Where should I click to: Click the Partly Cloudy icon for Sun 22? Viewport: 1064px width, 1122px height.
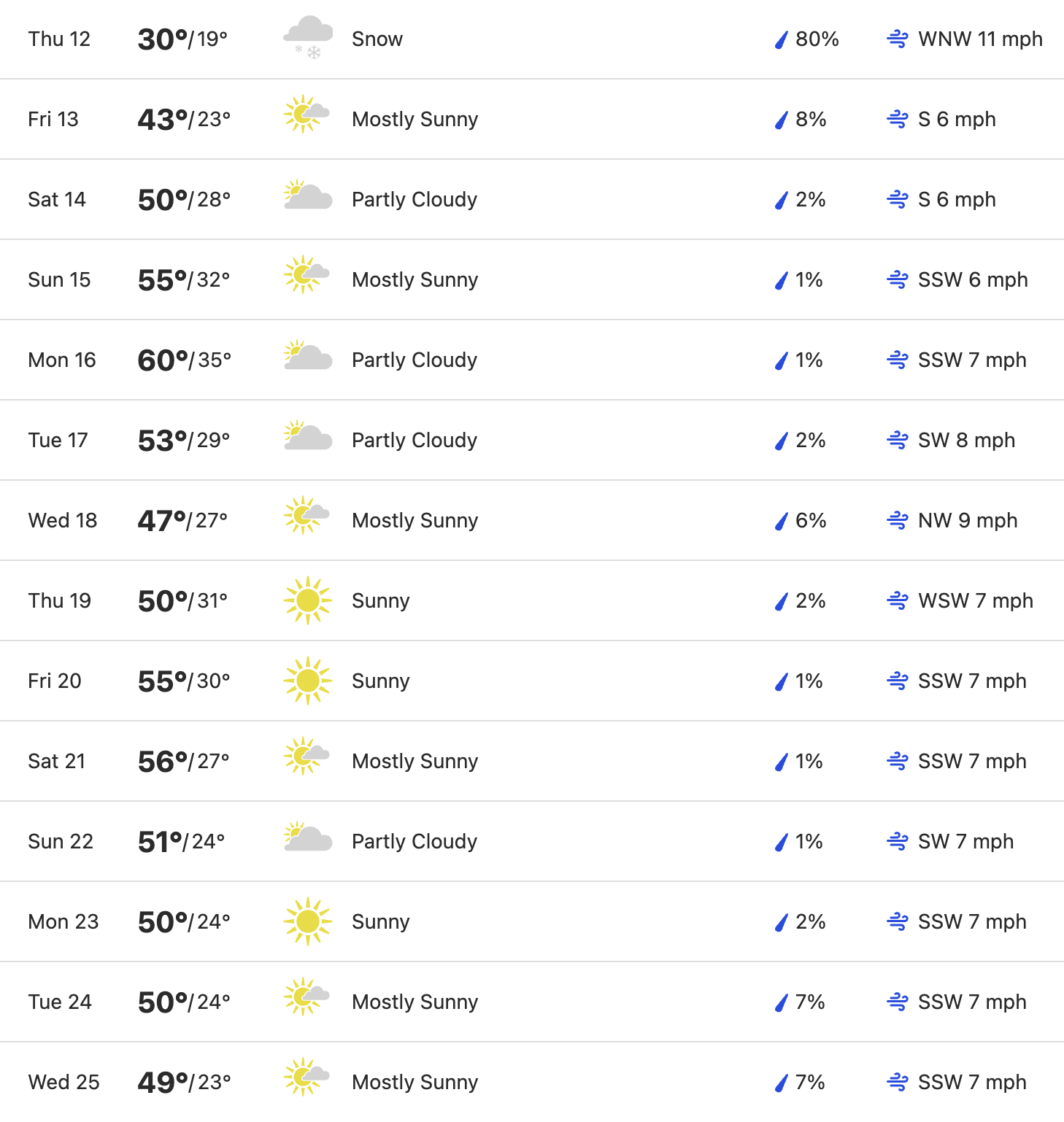point(308,837)
